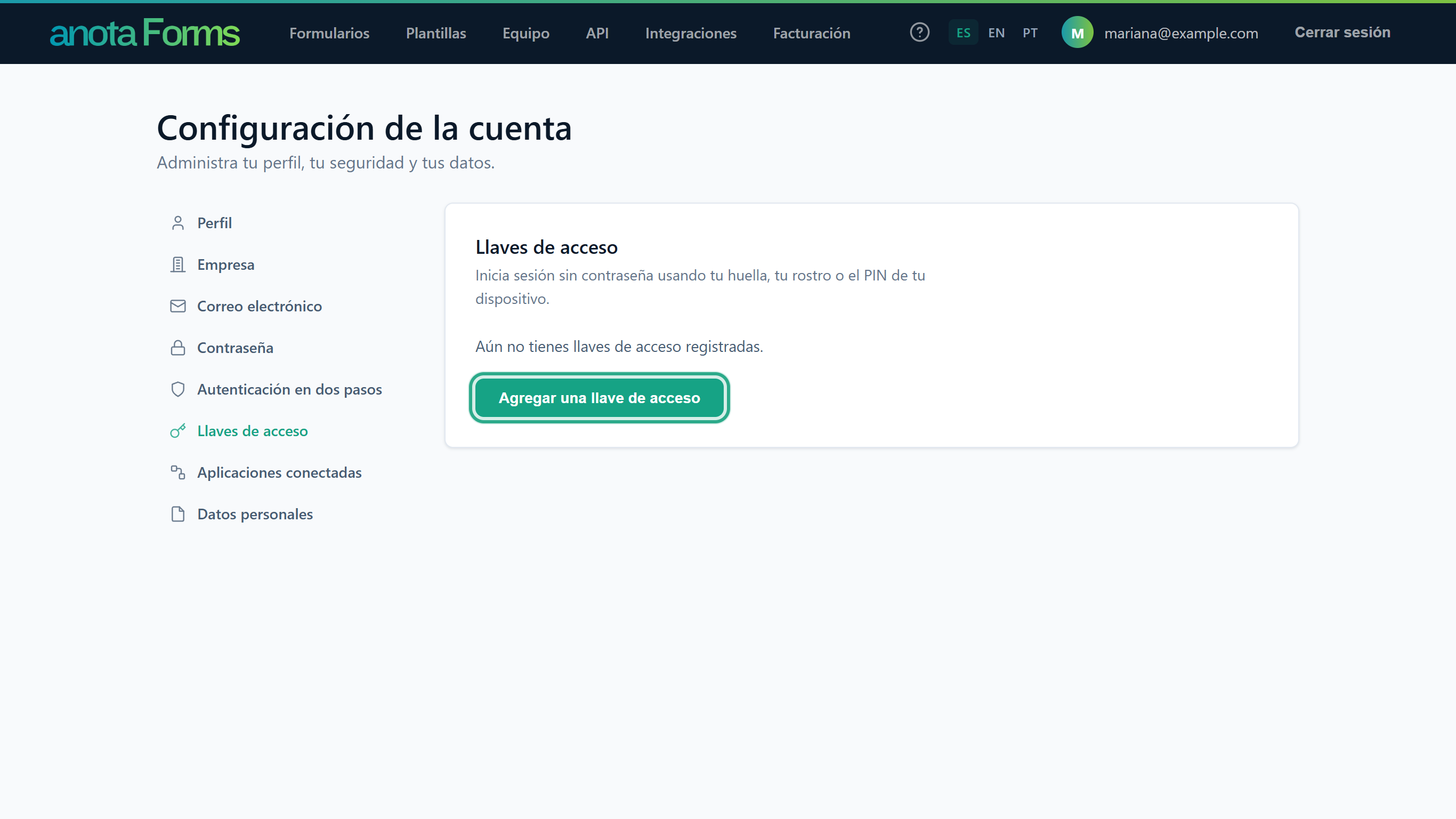Click the Correo electrónico envelope icon

[x=178, y=306]
